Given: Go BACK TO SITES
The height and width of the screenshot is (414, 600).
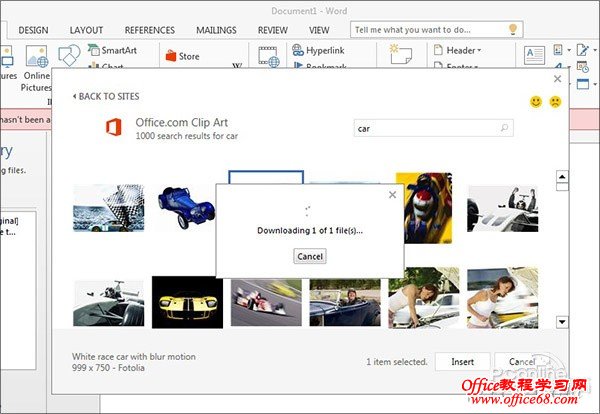Looking at the screenshot, I should [106, 96].
